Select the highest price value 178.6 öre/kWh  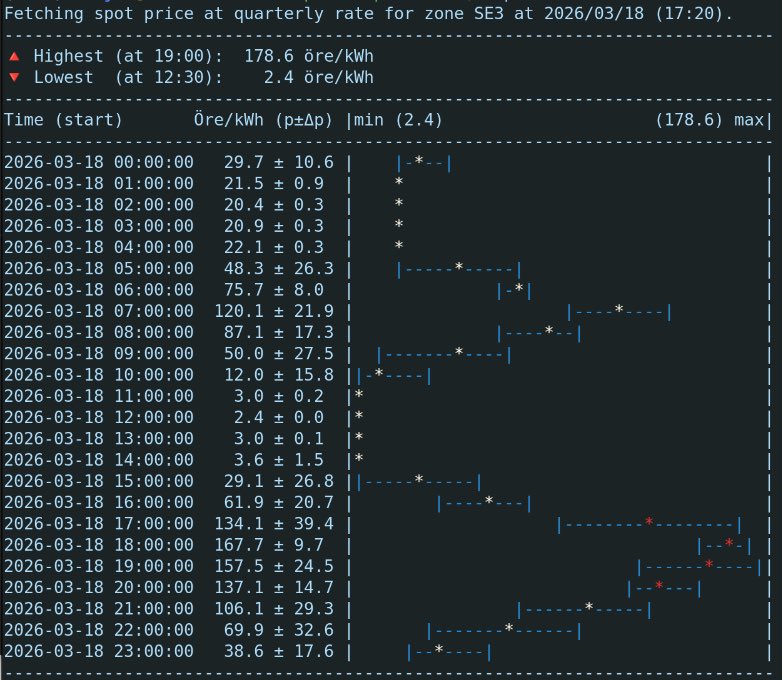tap(309, 56)
